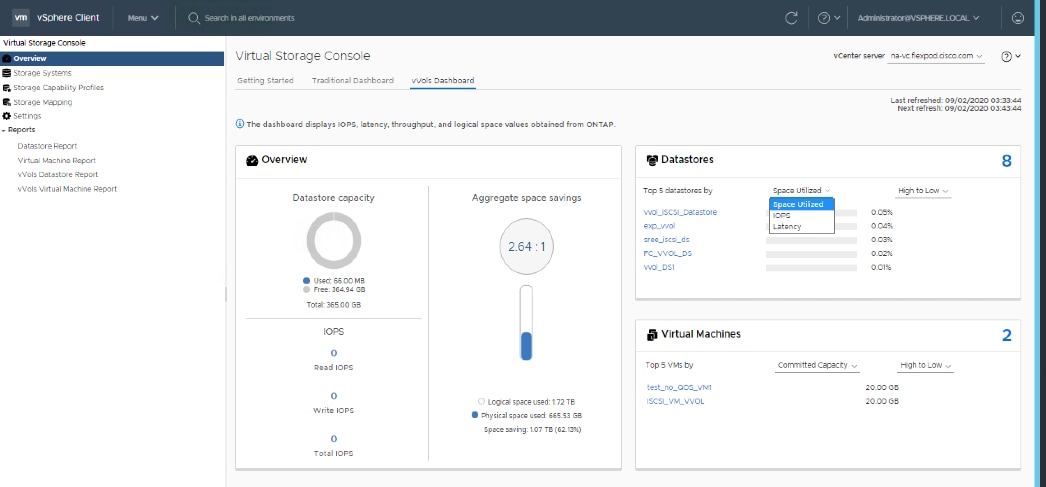Click the Storage Capability Profiles icon
1046x487 pixels.
7,87
